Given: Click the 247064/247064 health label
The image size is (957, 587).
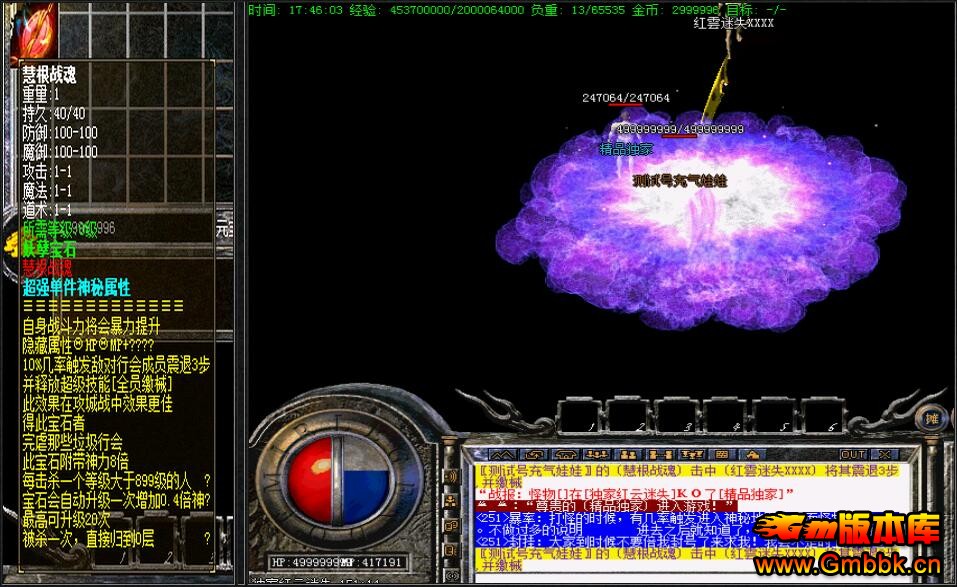Looking at the screenshot, I should 626,98.
